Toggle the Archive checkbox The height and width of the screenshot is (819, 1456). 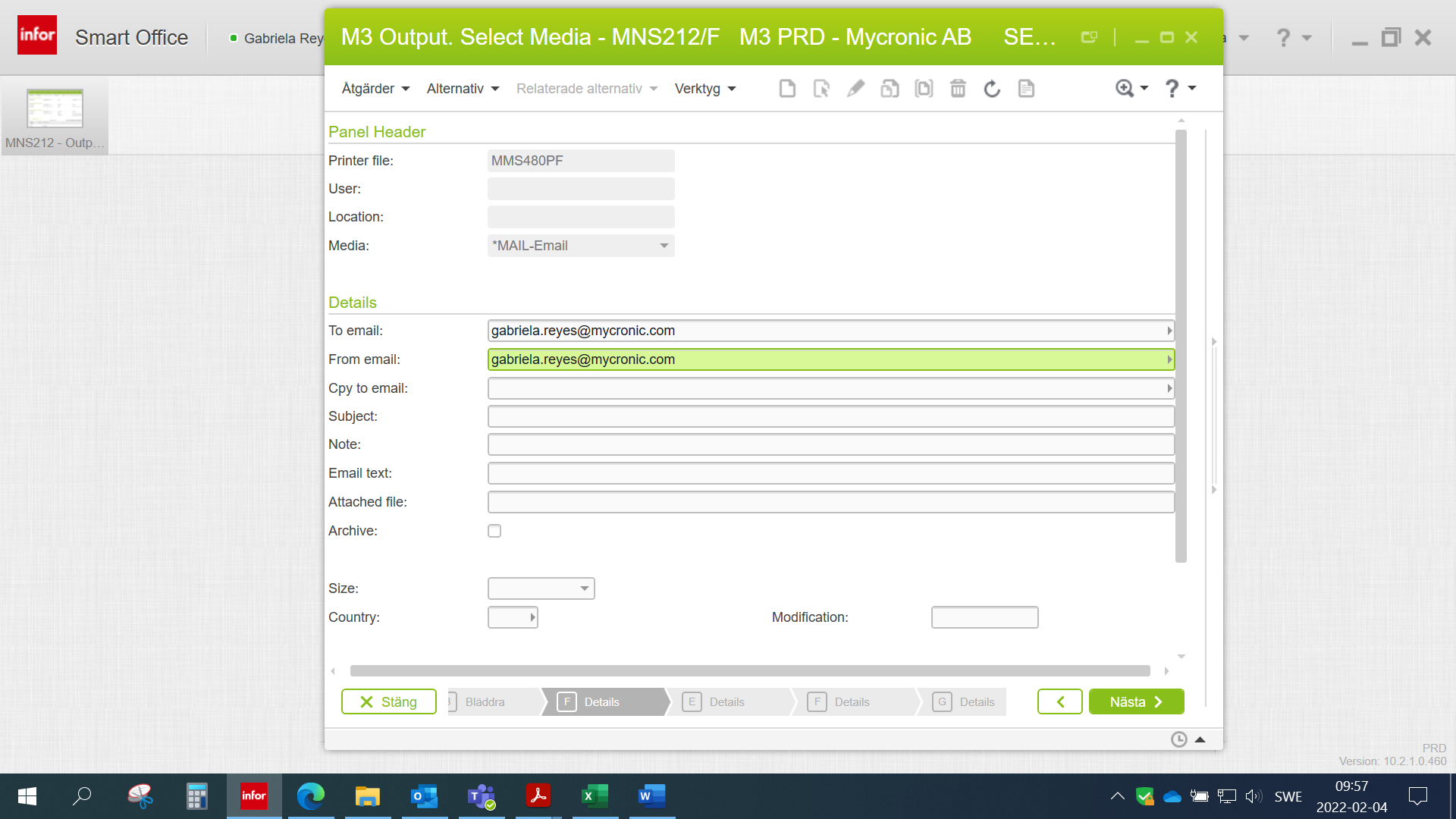(494, 531)
